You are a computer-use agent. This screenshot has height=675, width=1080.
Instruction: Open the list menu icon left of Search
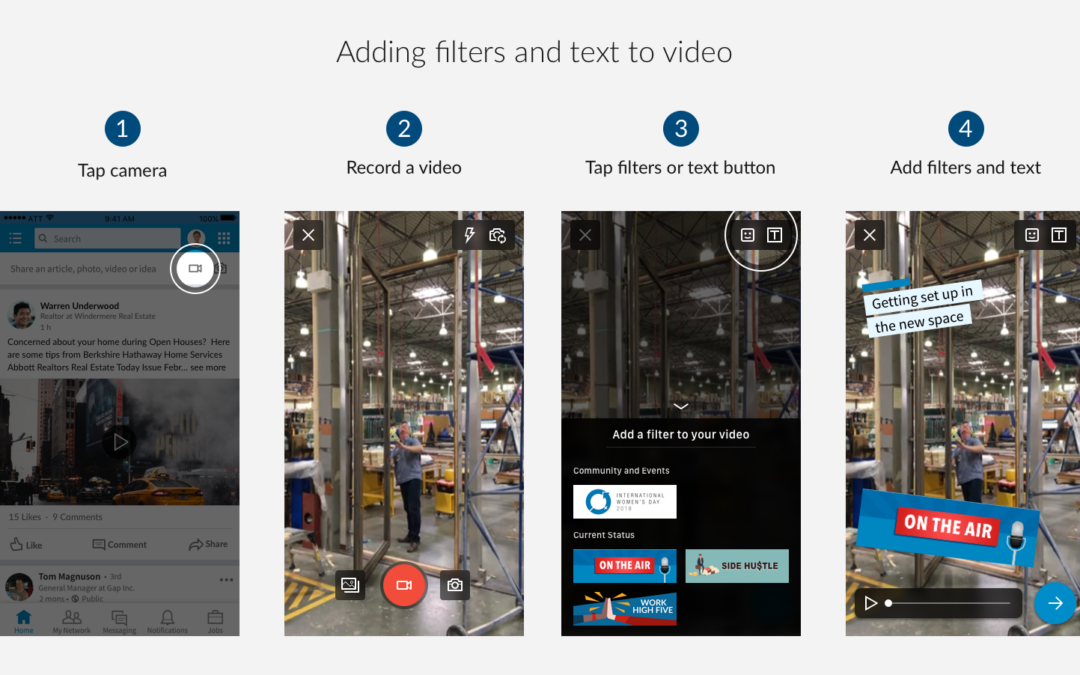coord(15,238)
